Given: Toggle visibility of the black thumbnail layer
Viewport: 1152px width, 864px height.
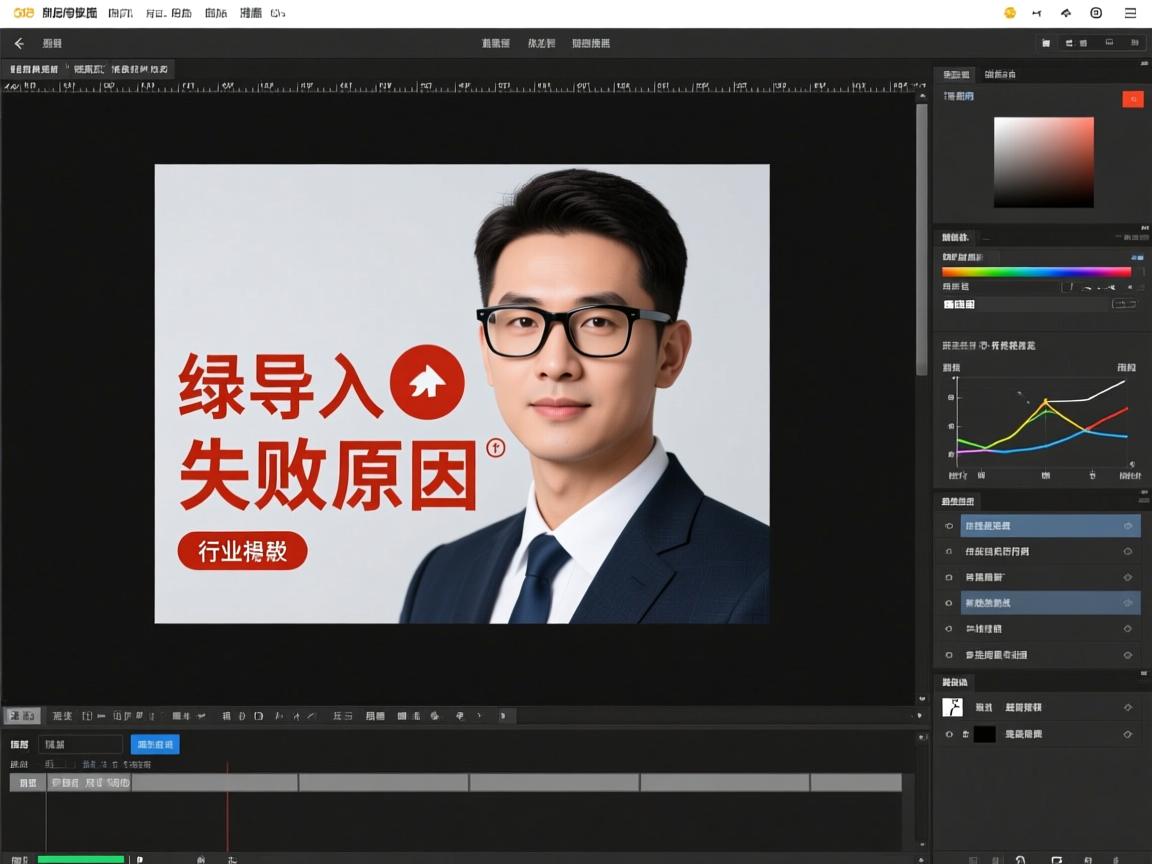Looking at the screenshot, I should [x=949, y=734].
